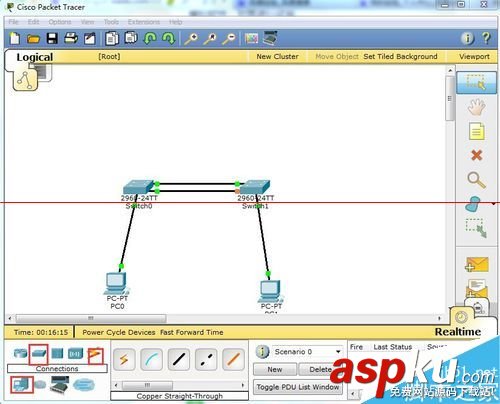The width and height of the screenshot is (500, 404).
Task: Open the Extensions menu
Action: pos(144,22)
